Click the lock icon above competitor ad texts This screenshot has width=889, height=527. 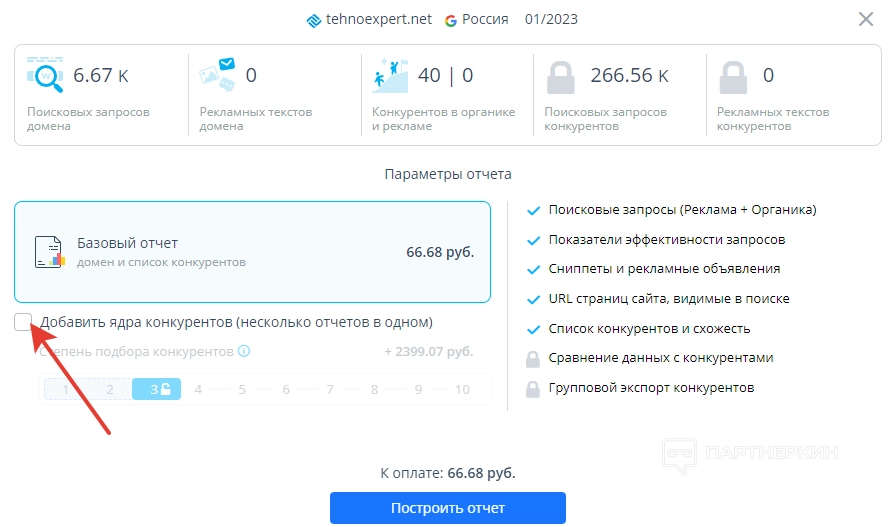tap(733, 76)
